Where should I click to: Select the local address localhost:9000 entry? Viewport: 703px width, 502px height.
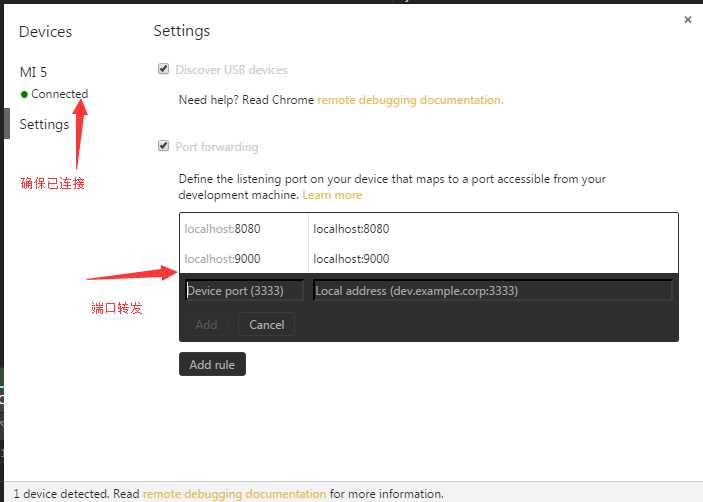351,259
